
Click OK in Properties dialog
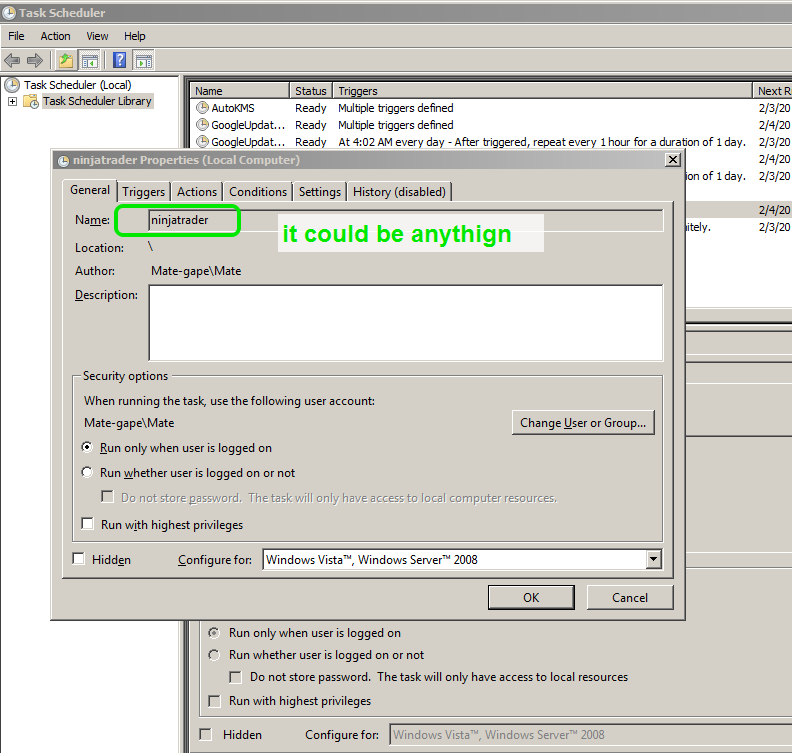coord(531,597)
